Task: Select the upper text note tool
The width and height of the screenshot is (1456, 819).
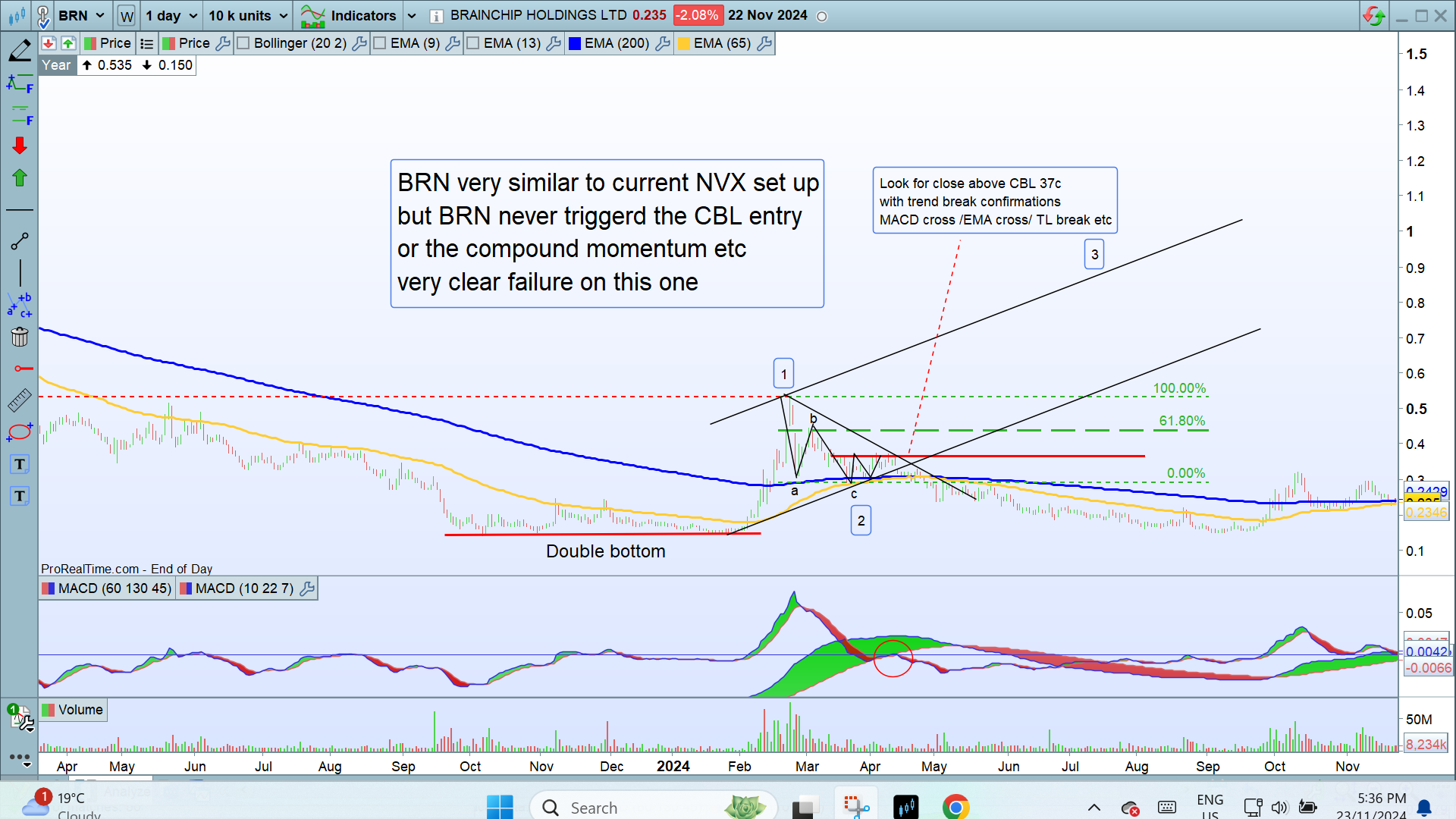Action: [20, 464]
